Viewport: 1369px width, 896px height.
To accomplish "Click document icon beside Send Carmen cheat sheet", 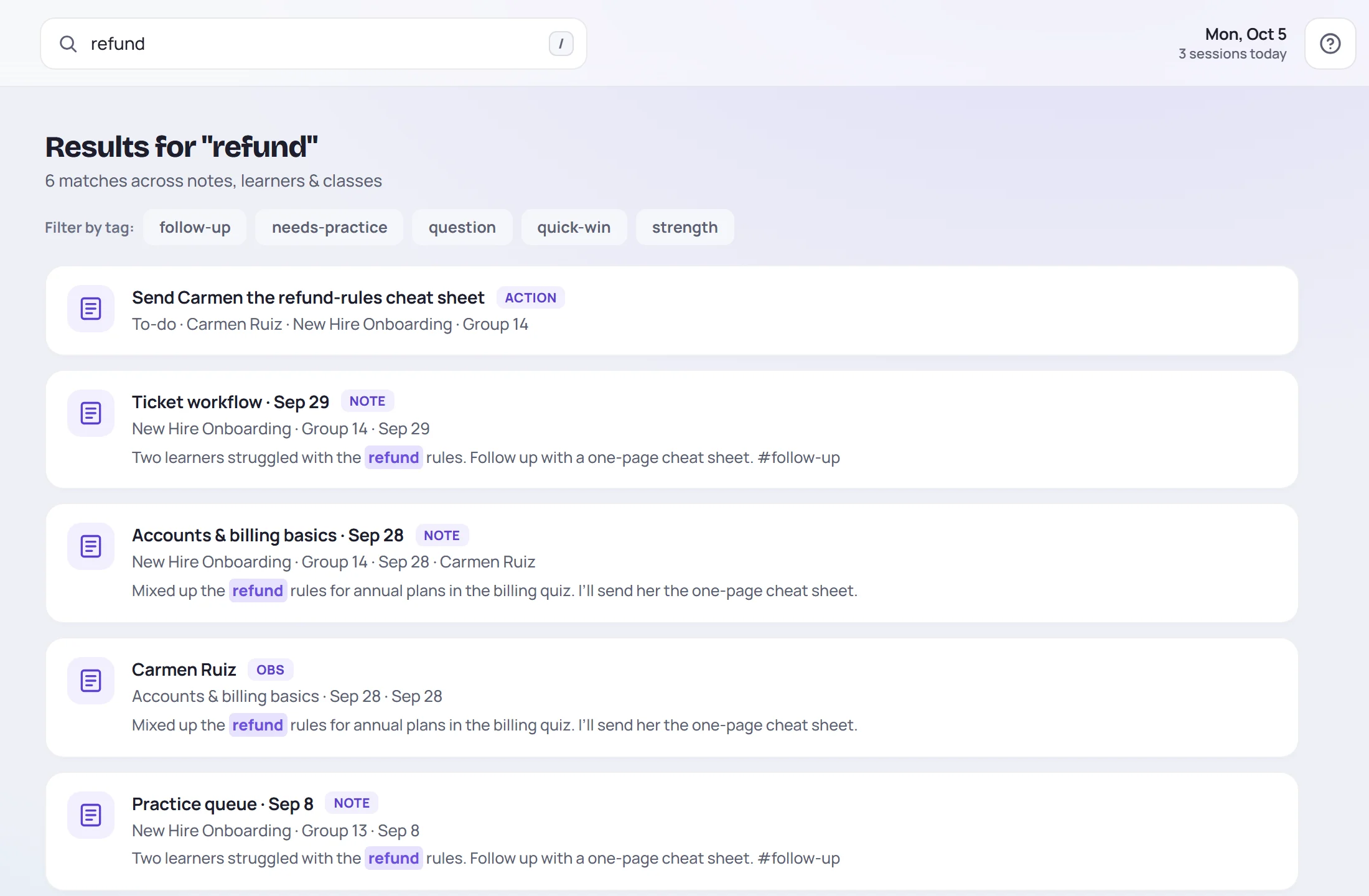I will (91, 309).
